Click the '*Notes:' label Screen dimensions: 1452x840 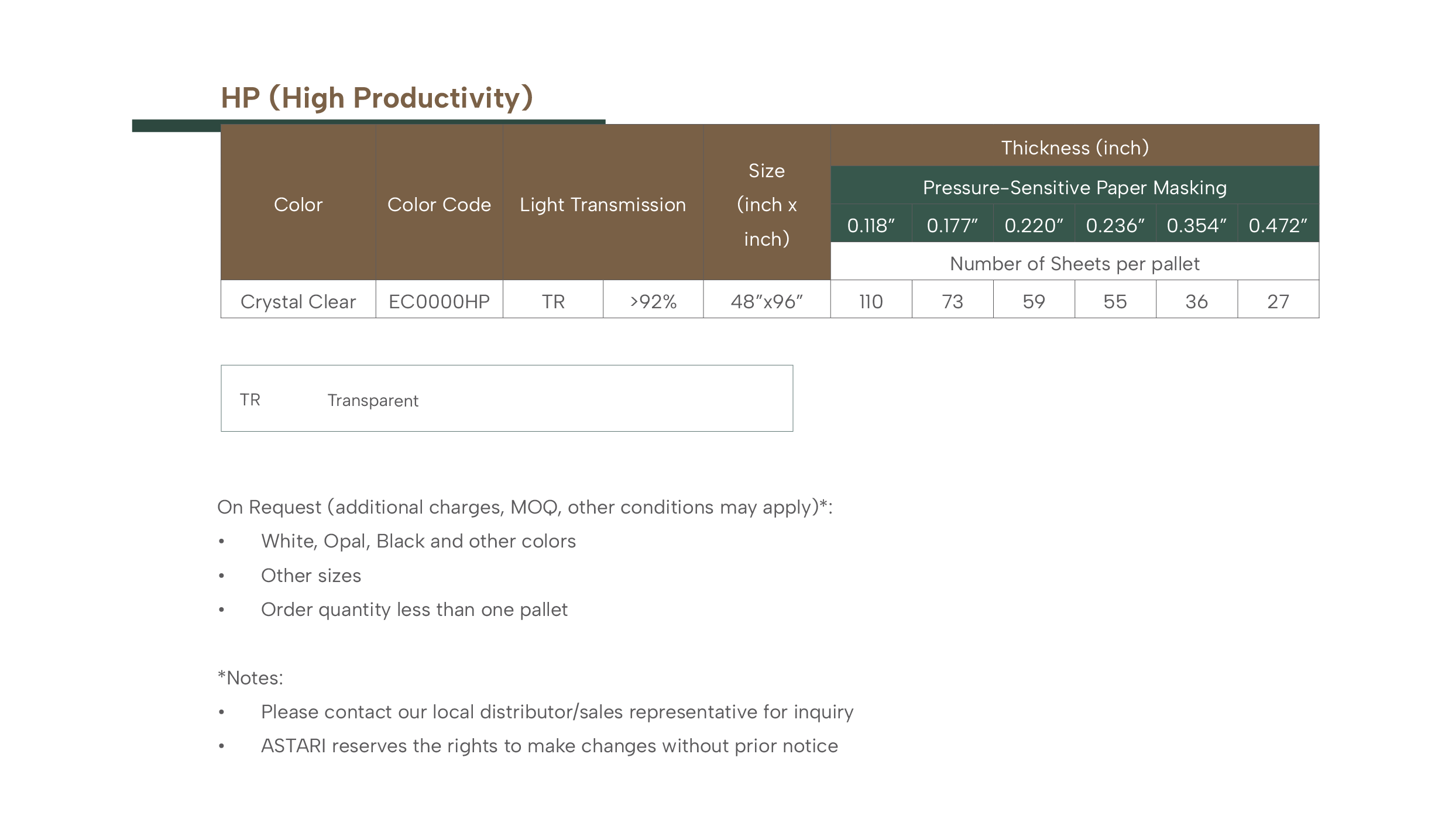250,677
